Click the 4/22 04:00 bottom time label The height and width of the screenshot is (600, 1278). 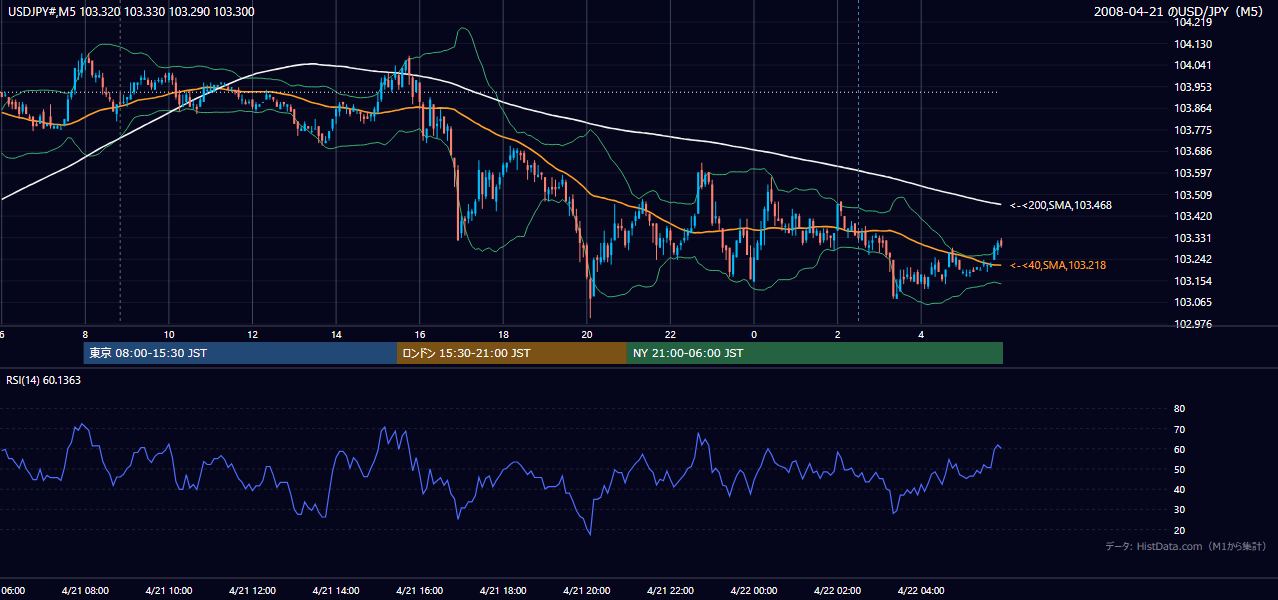tap(921, 590)
